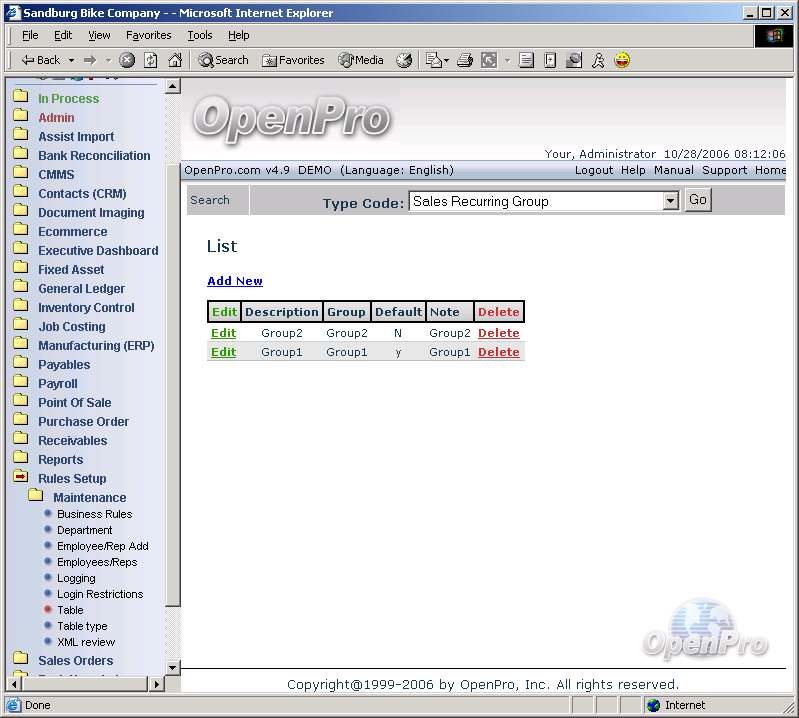799x718 pixels.
Task: Click sidebar scroll down arrow
Action: tap(172, 667)
